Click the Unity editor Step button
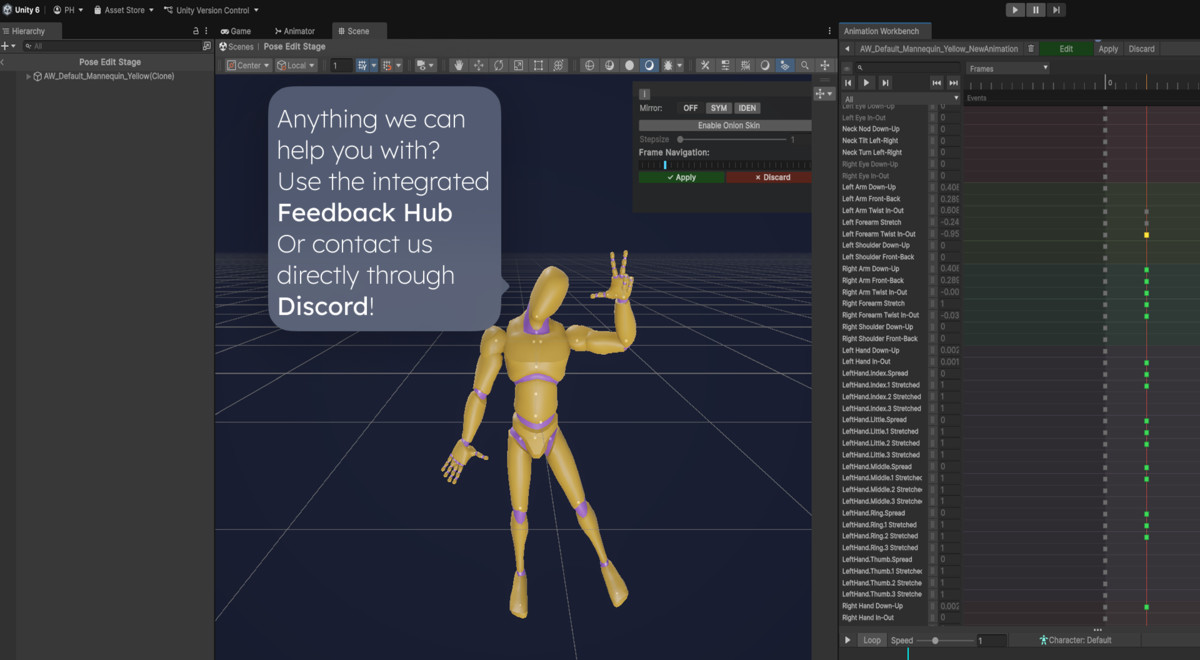Image resolution: width=1200 pixels, height=660 pixels. click(1057, 10)
